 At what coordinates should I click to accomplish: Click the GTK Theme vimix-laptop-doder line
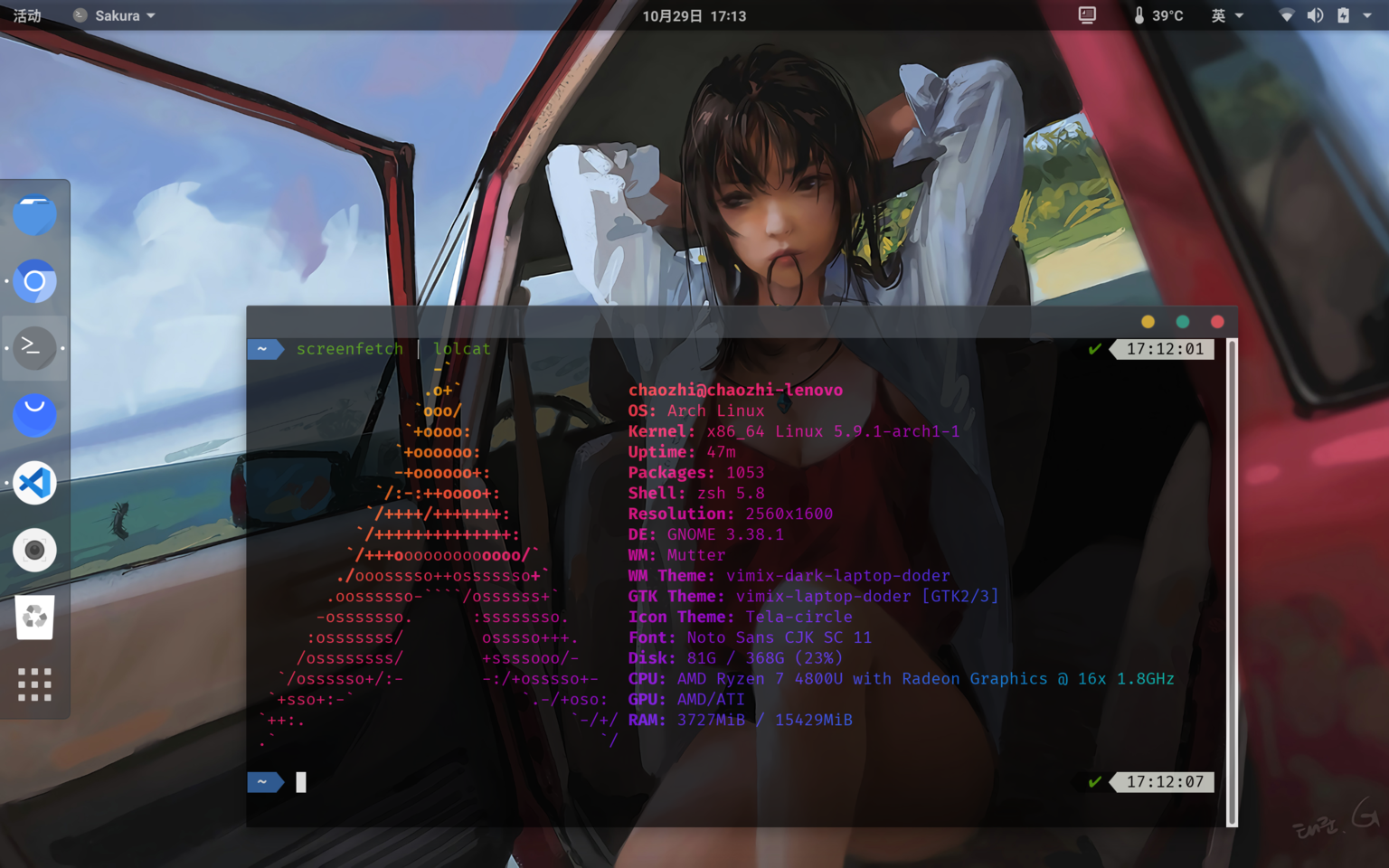814,597
